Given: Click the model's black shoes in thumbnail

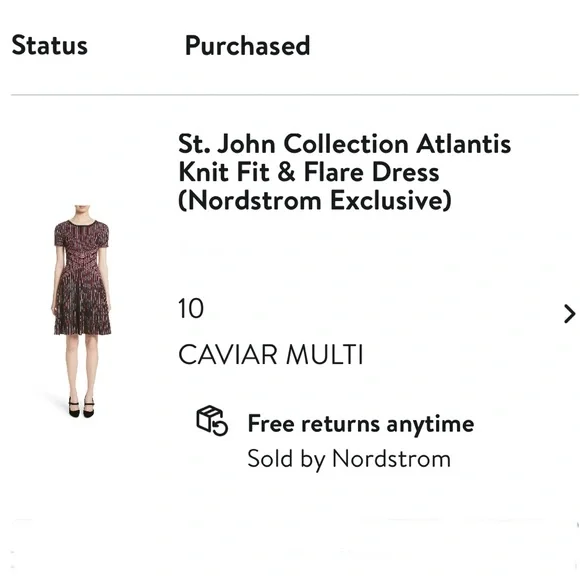Looking at the screenshot, I should point(81,407).
